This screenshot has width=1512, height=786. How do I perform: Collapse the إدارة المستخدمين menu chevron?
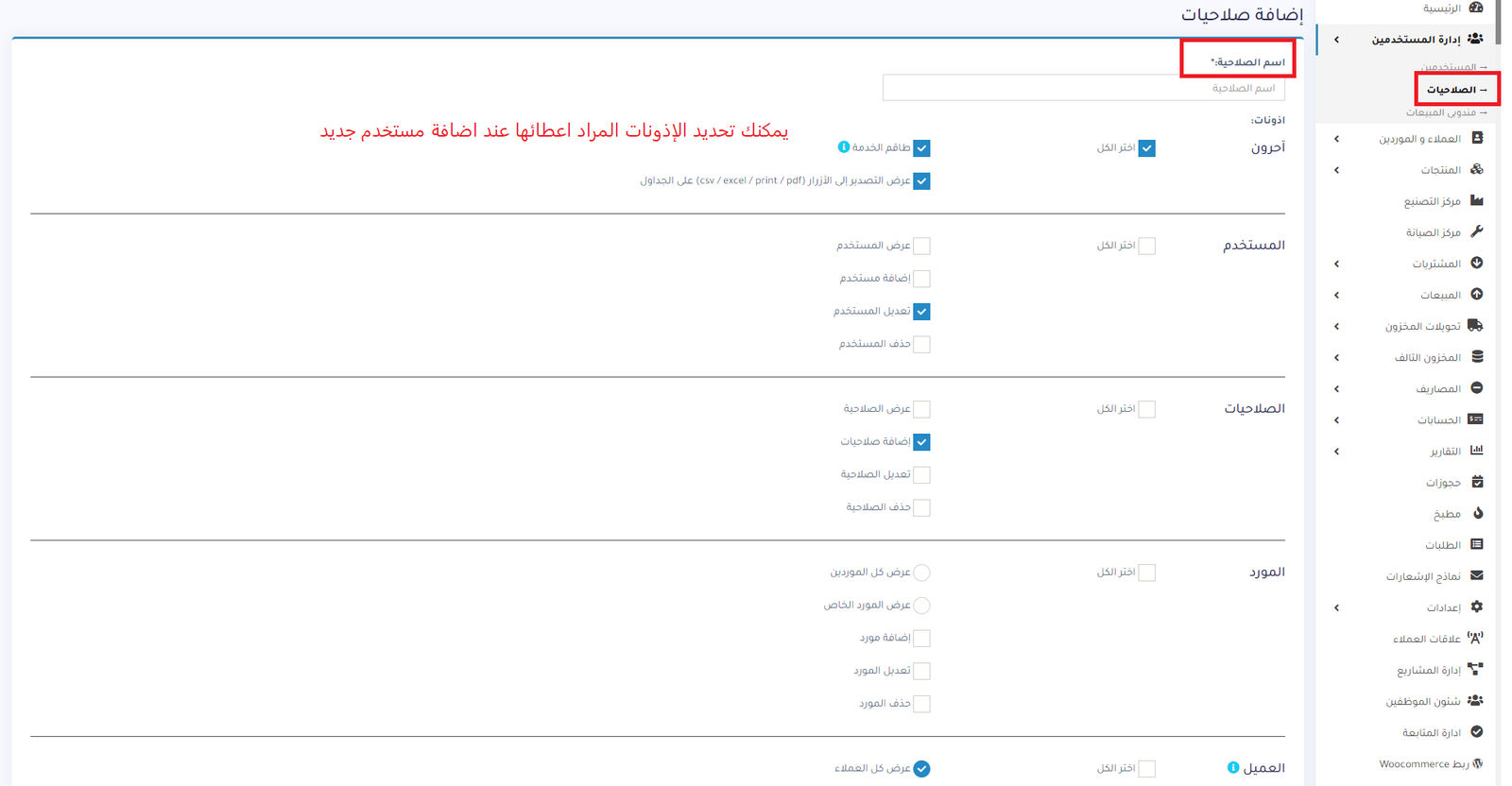coord(1336,40)
